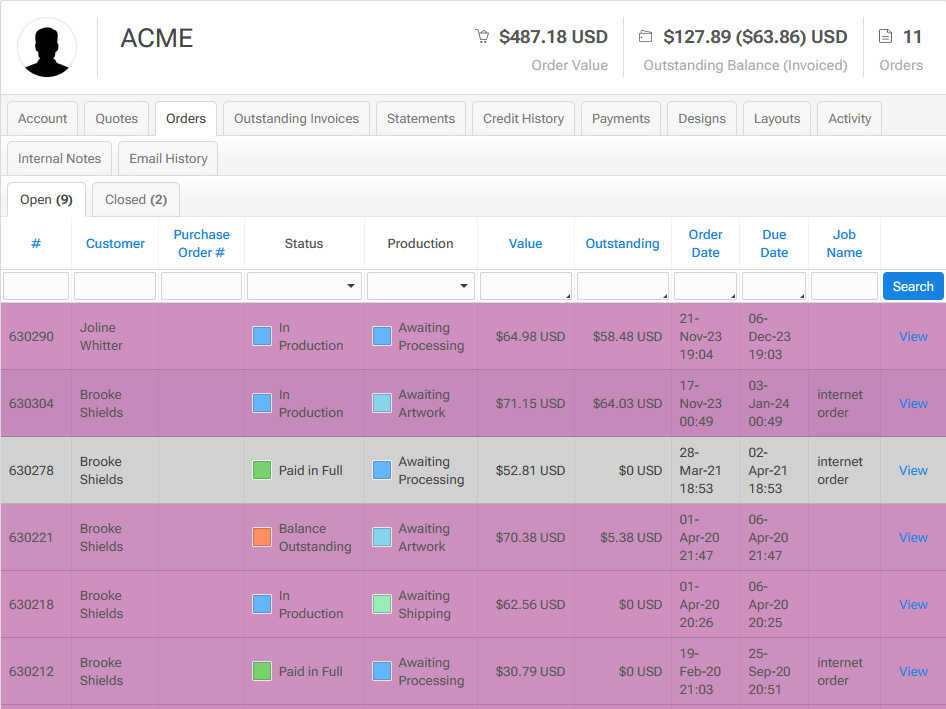Click the $487.18 USD order value total
Viewport: 946px width, 709px height.
click(553, 37)
